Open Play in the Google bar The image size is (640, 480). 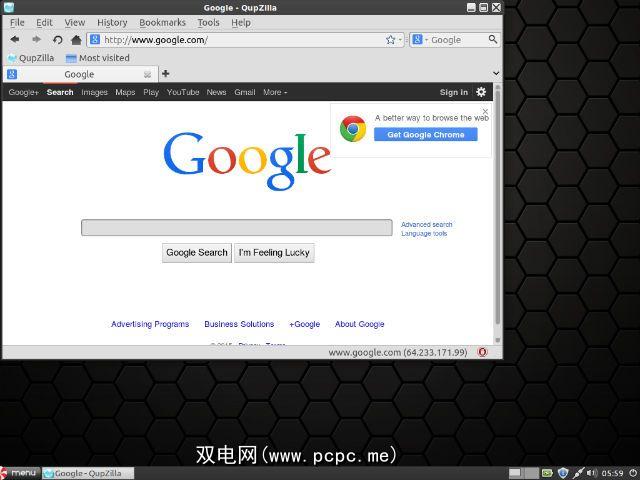click(x=151, y=92)
